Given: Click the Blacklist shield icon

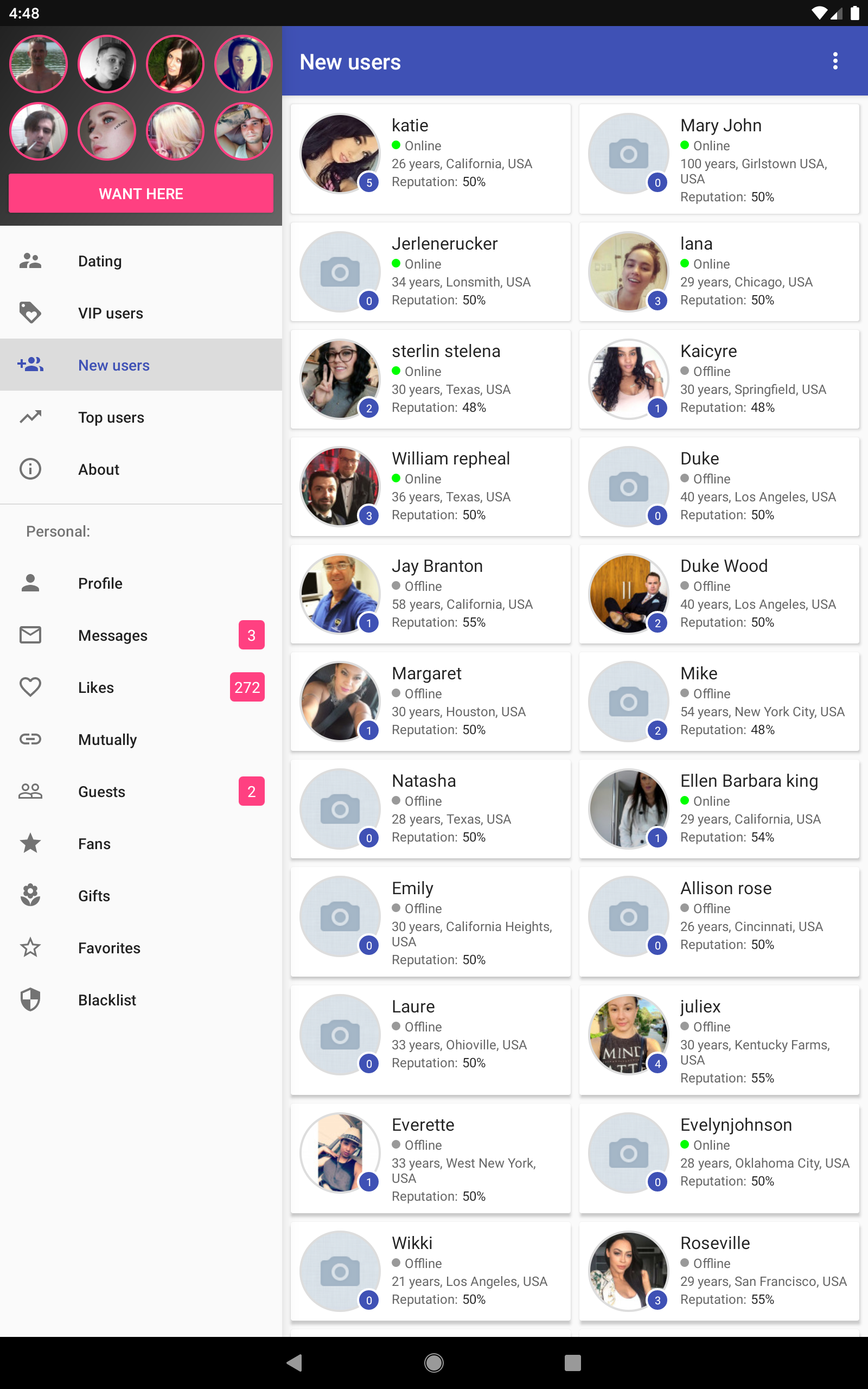Looking at the screenshot, I should point(30,999).
